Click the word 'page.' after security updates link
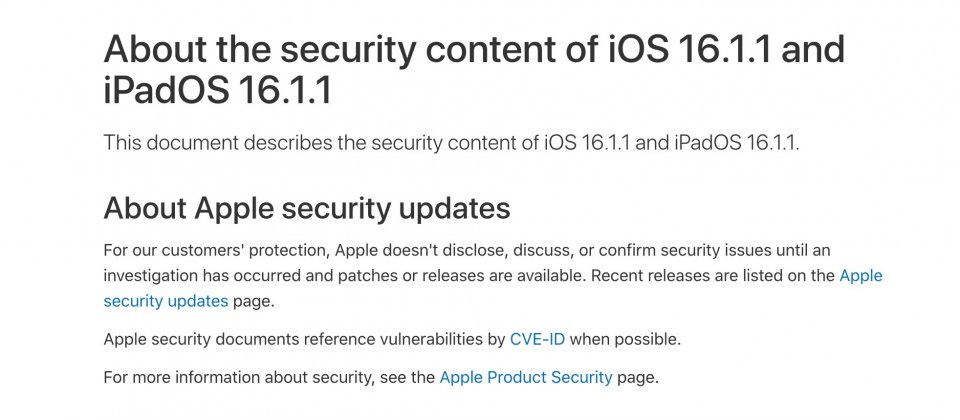960x420 pixels. pos(253,302)
